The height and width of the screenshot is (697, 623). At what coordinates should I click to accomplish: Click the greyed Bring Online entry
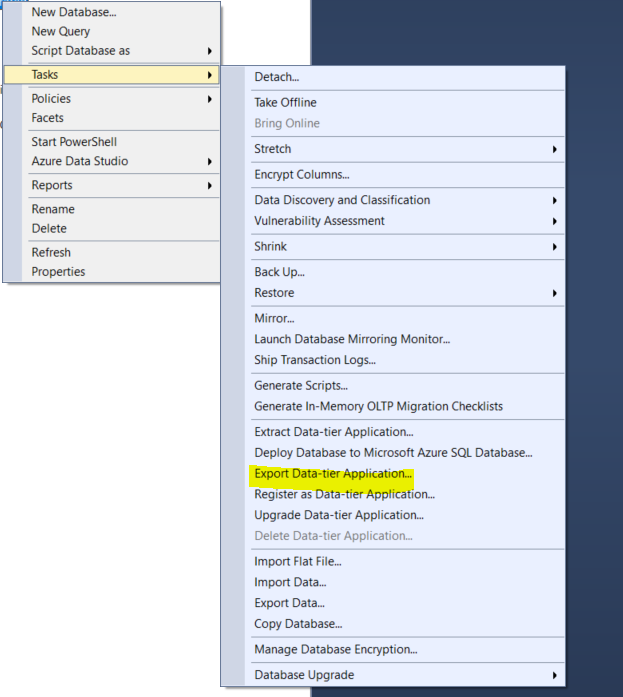coord(393,123)
